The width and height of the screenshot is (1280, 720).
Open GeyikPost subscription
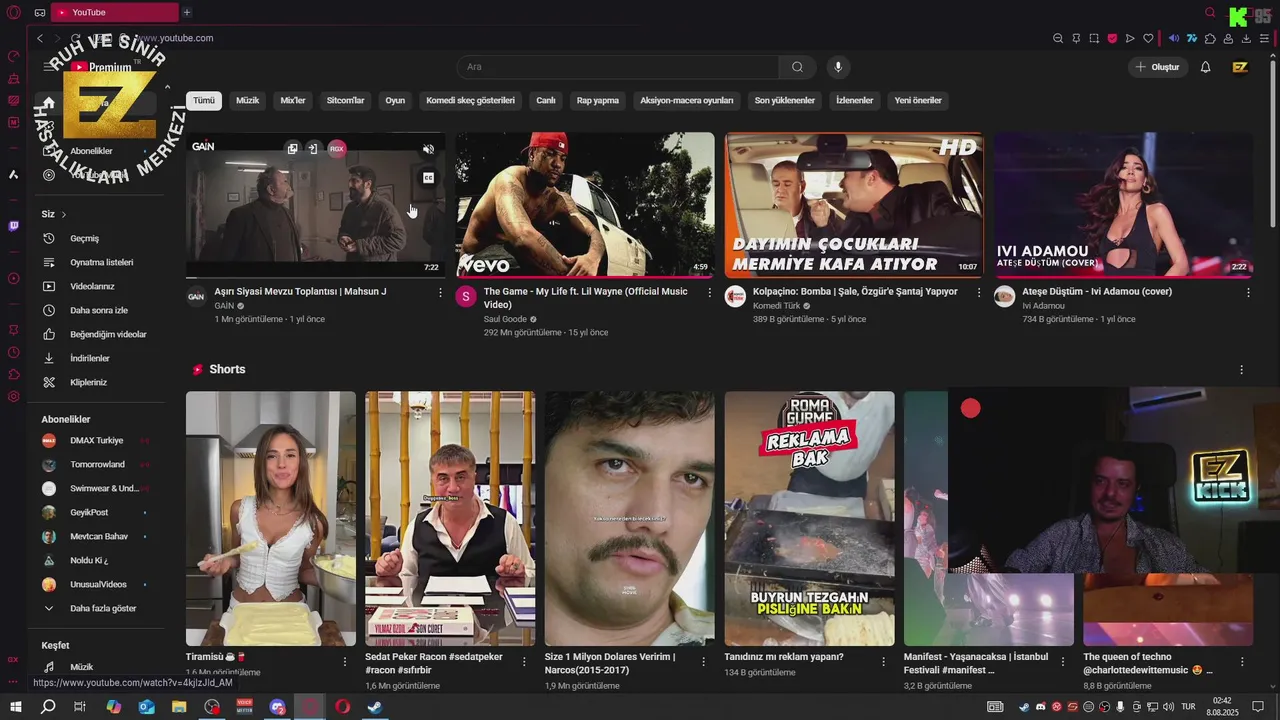(x=98, y=513)
